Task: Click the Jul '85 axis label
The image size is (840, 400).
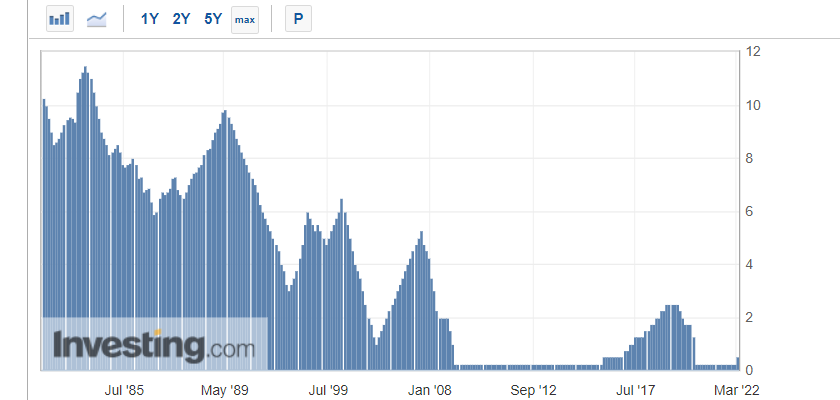Action: pos(124,390)
